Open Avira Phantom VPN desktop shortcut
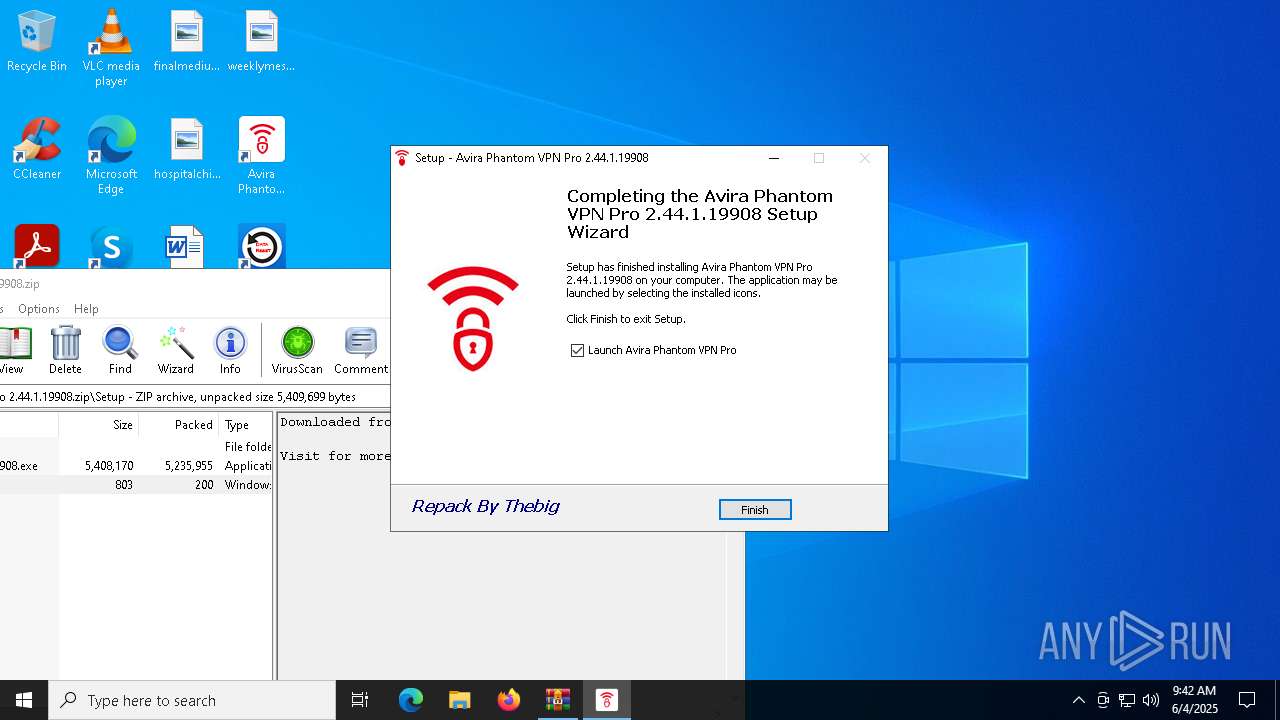 (261, 156)
